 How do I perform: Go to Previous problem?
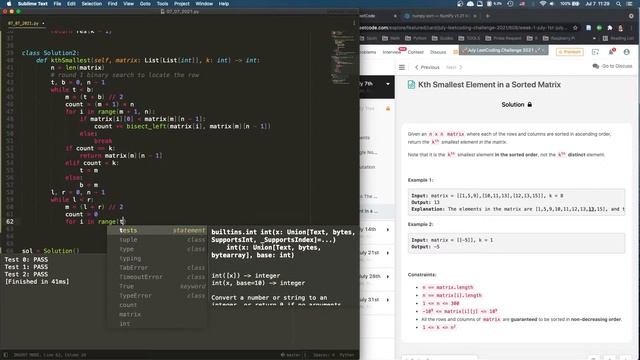tap(427, 67)
